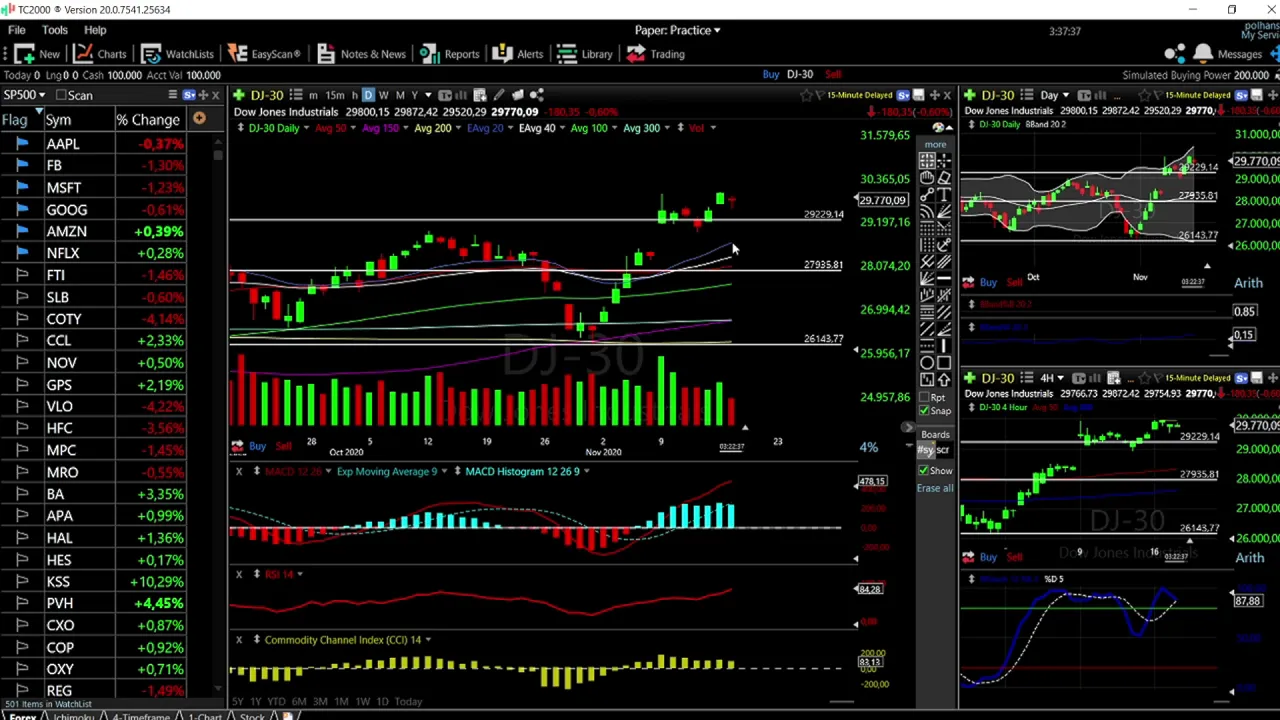Screen dimensions: 1280x720
Task: Open the Library toolbar item
Action: click(585, 54)
